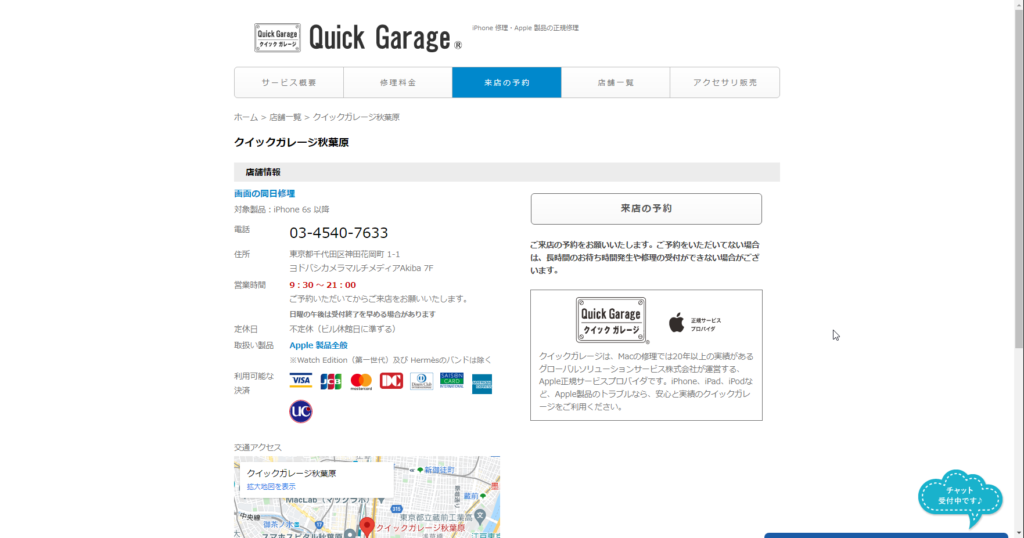Open the 修理料金 tab

coord(398,82)
